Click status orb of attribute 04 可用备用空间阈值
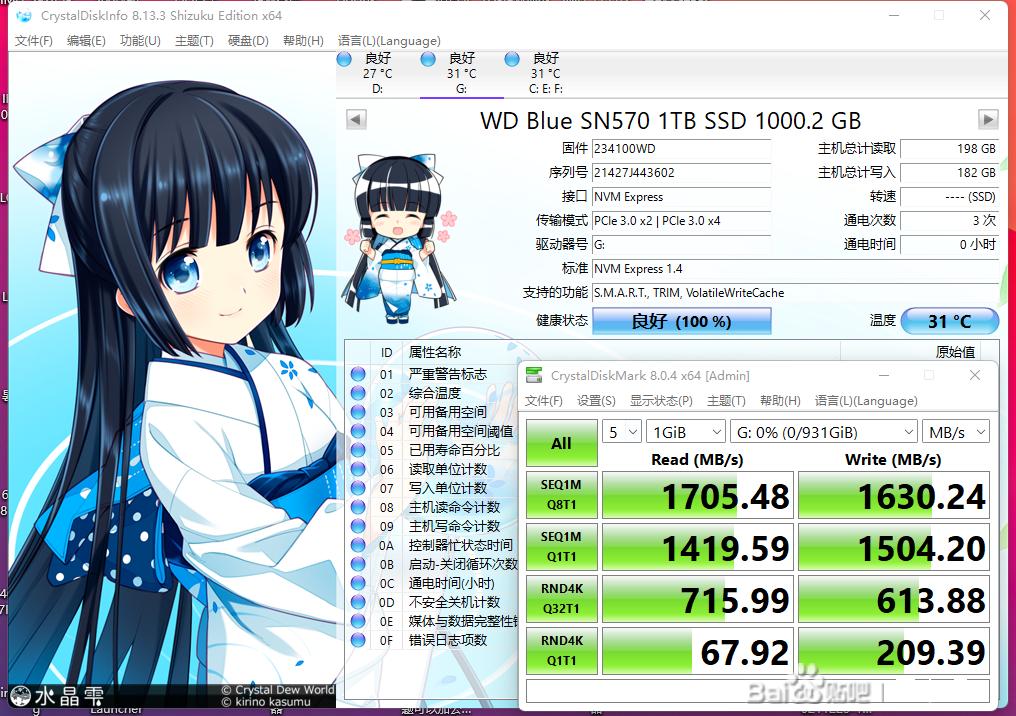This screenshot has width=1016, height=716. 358,431
